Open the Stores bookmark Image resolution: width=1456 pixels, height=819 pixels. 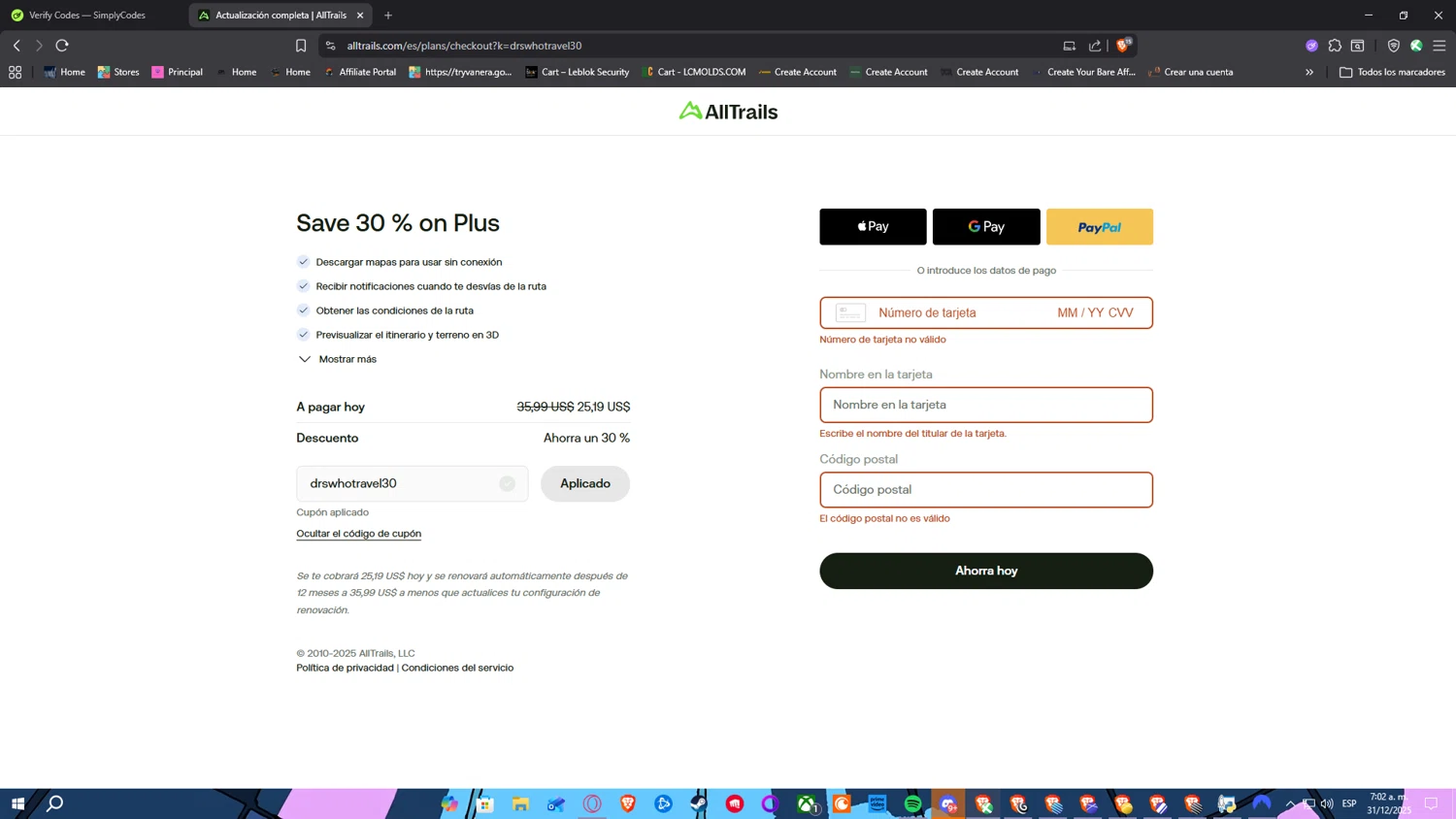pos(118,72)
